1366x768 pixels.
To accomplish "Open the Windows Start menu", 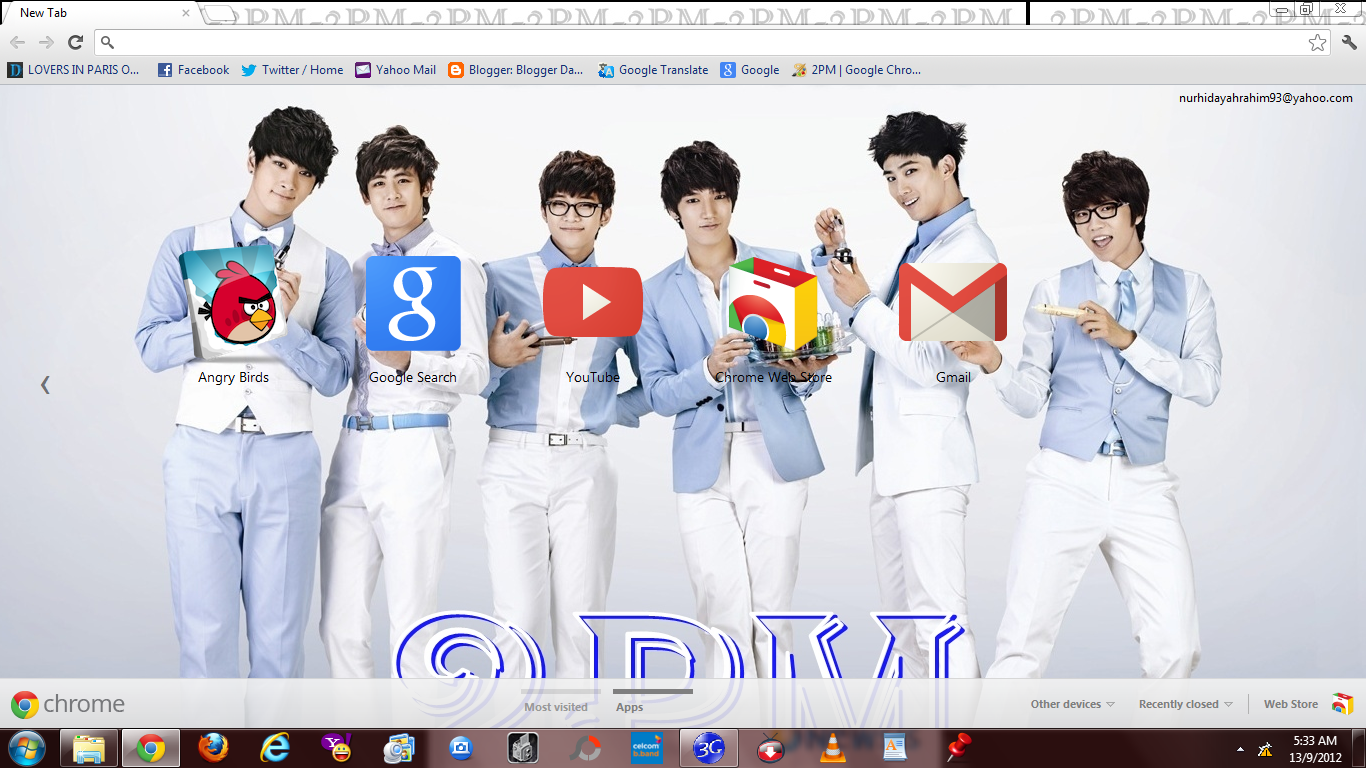I will [27, 748].
